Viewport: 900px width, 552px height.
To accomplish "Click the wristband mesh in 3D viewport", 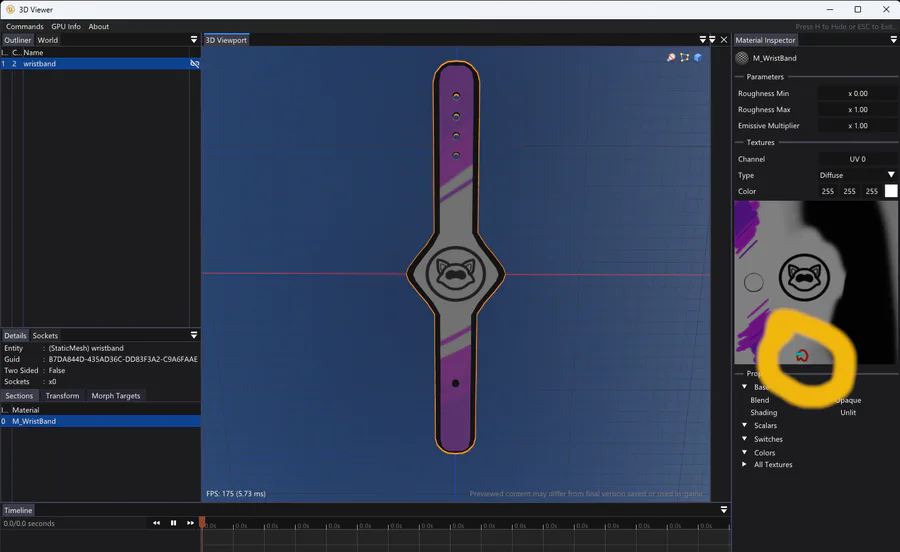I will 456,257.
